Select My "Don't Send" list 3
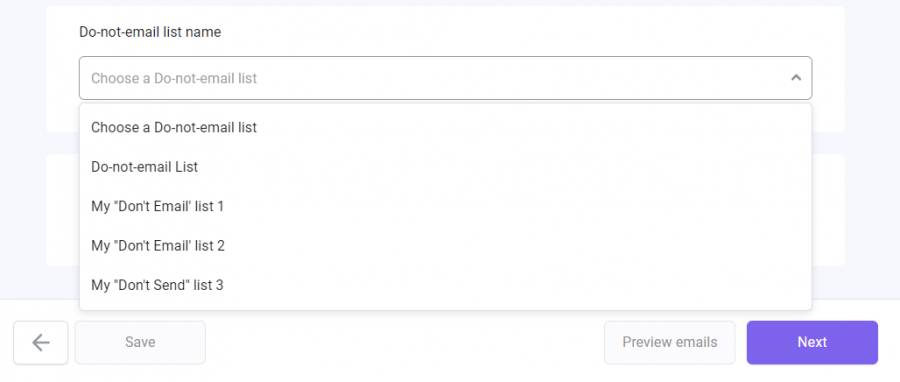The height and width of the screenshot is (382, 900). pyautogui.click(x=445, y=285)
